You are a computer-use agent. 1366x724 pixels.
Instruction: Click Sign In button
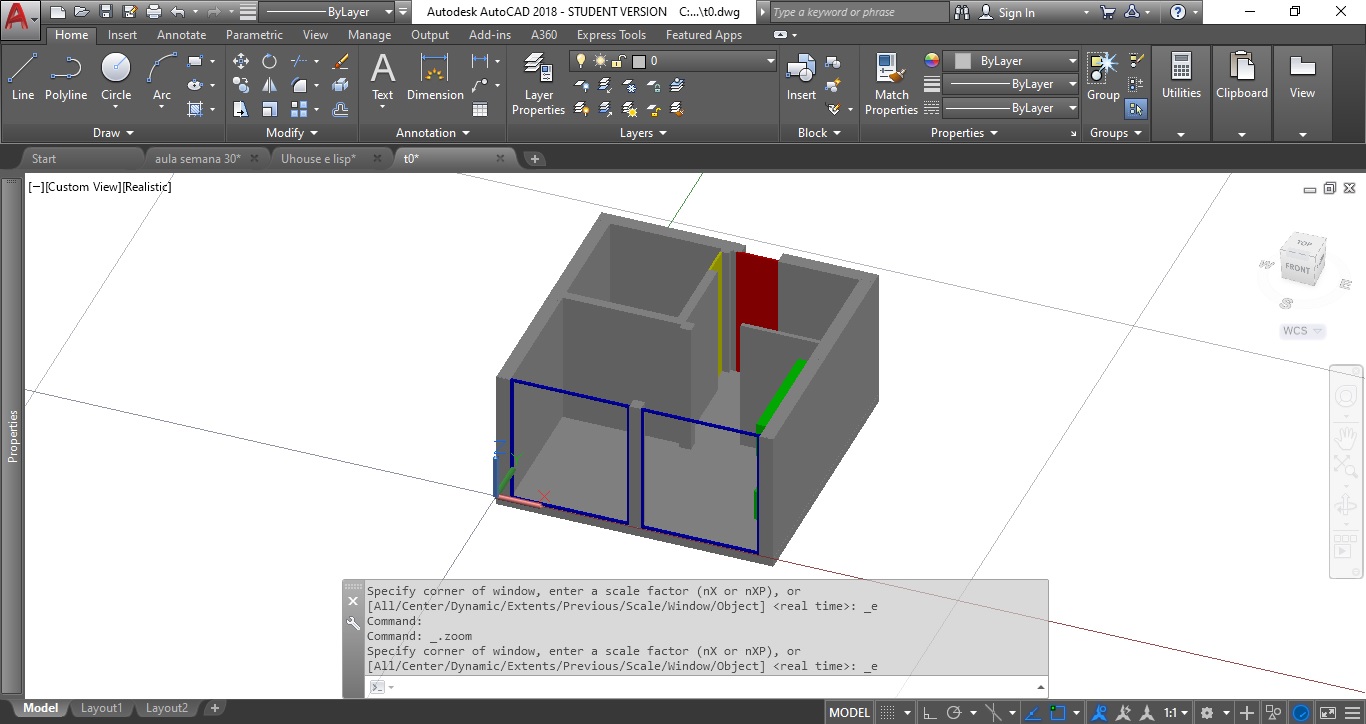coord(1007,12)
